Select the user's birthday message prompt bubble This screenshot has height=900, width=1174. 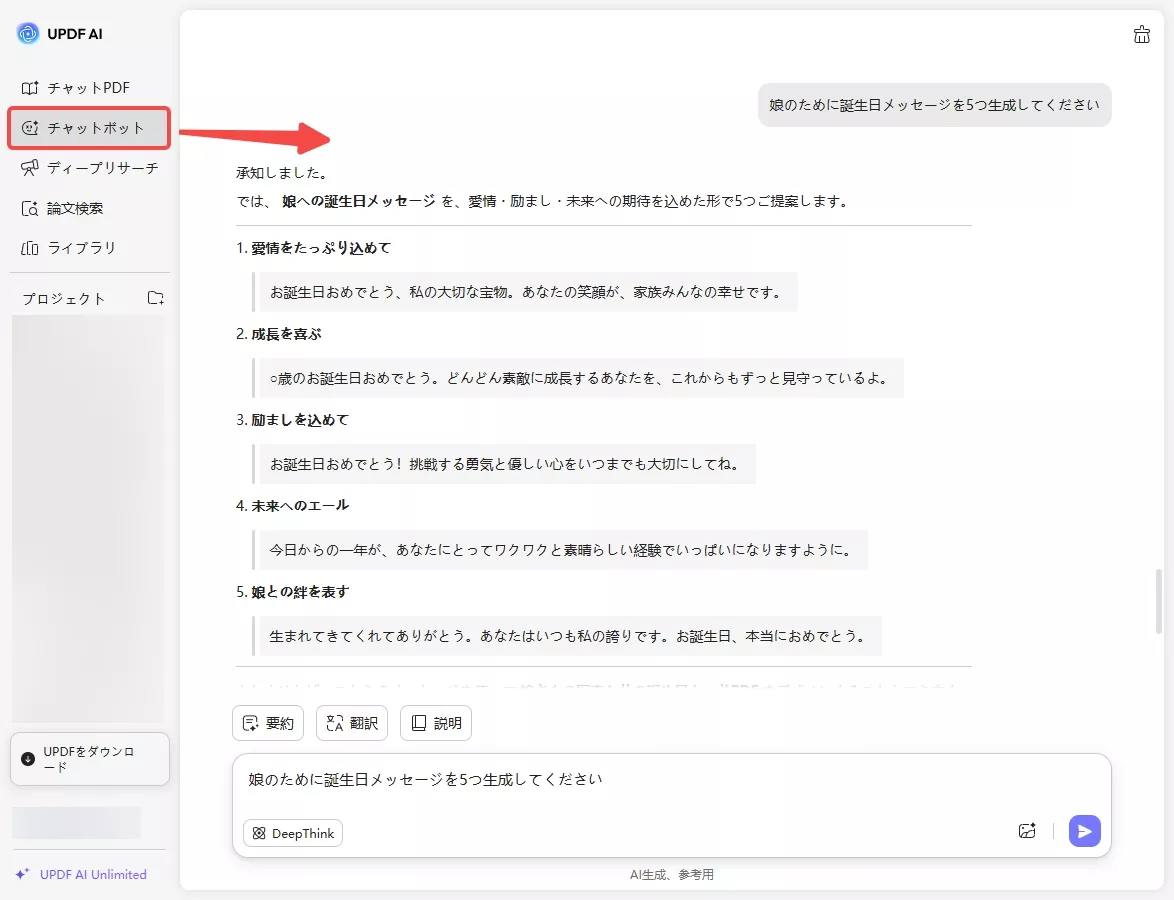click(934, 104)
